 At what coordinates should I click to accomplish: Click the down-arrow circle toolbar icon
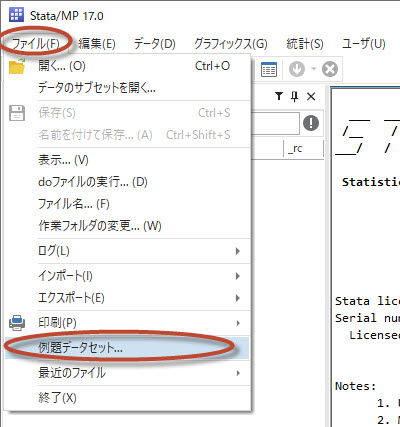coord(297,69)
